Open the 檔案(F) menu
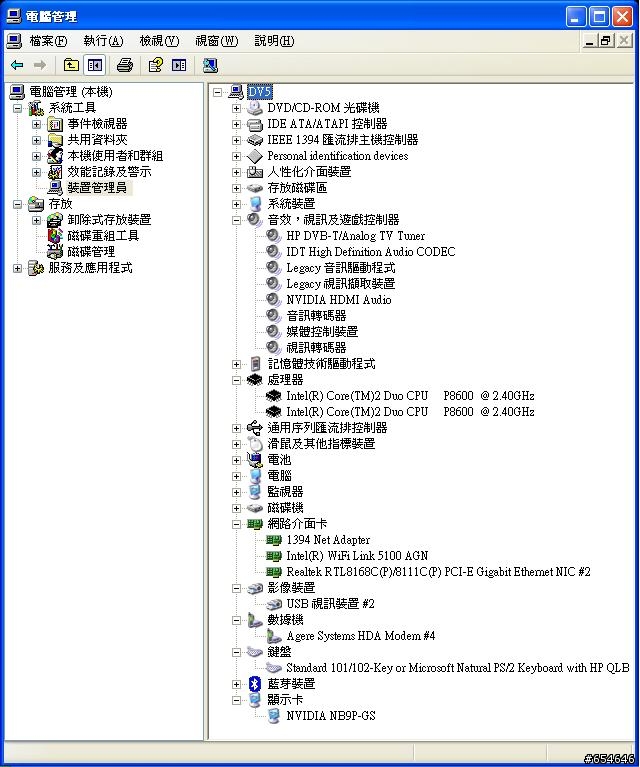Image resolution: width=640 pixels, height=767 pixels. point(48,41)
